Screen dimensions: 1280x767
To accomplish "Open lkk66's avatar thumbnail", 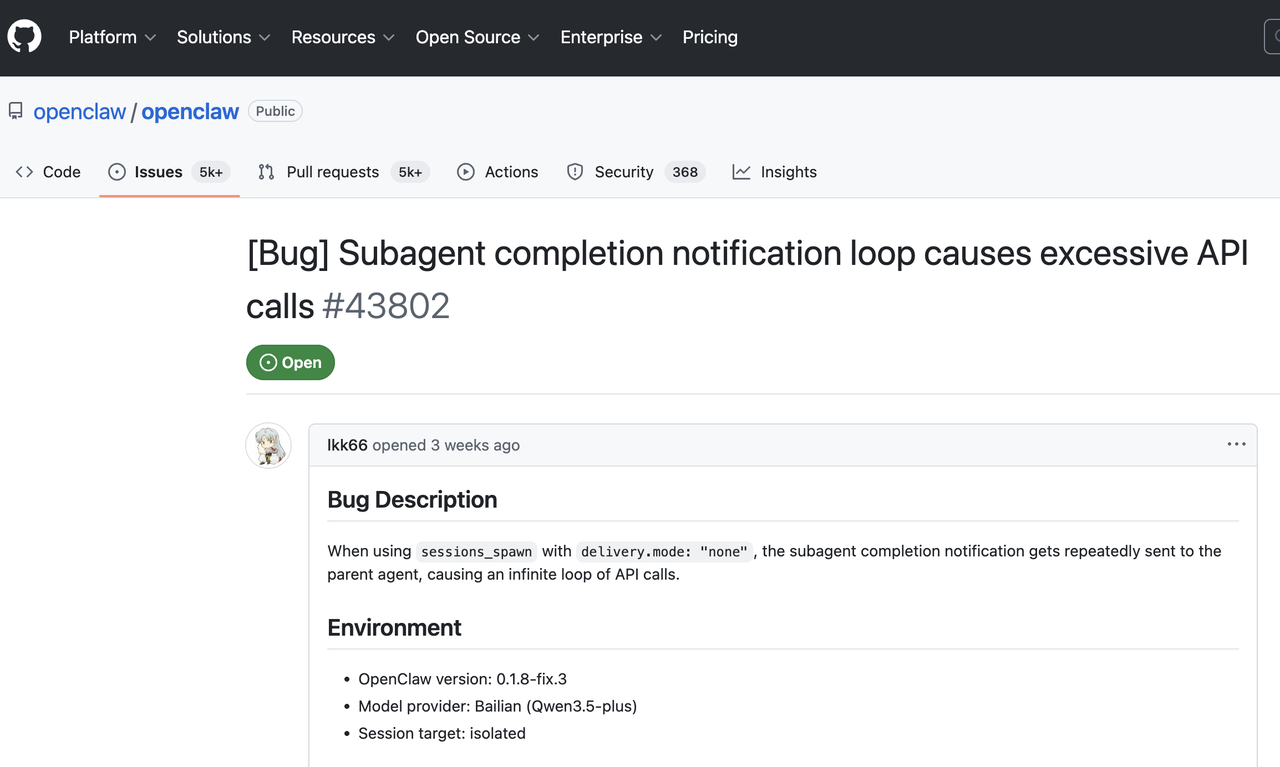I will point(268,446).
